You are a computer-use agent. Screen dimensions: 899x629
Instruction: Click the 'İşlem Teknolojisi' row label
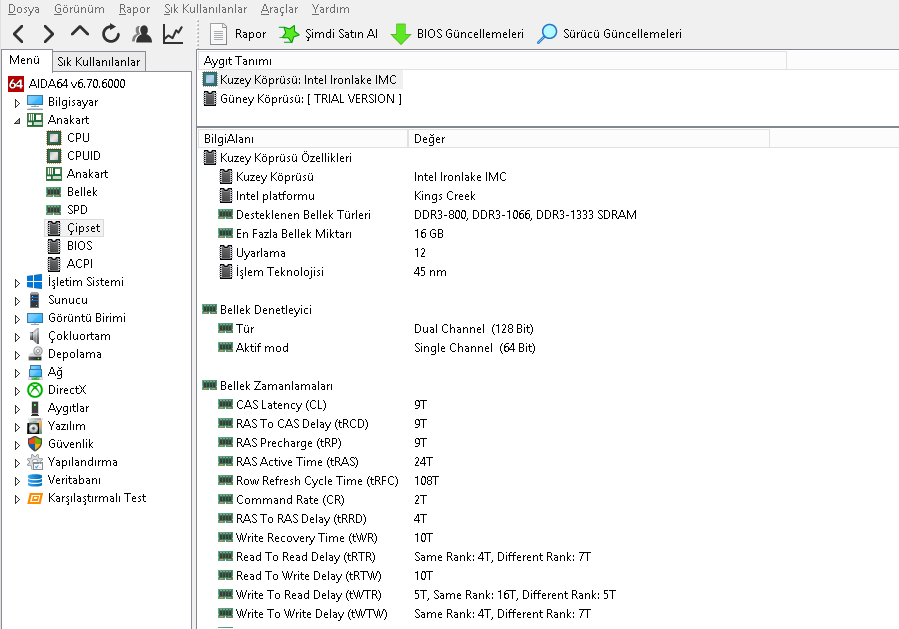280,272
